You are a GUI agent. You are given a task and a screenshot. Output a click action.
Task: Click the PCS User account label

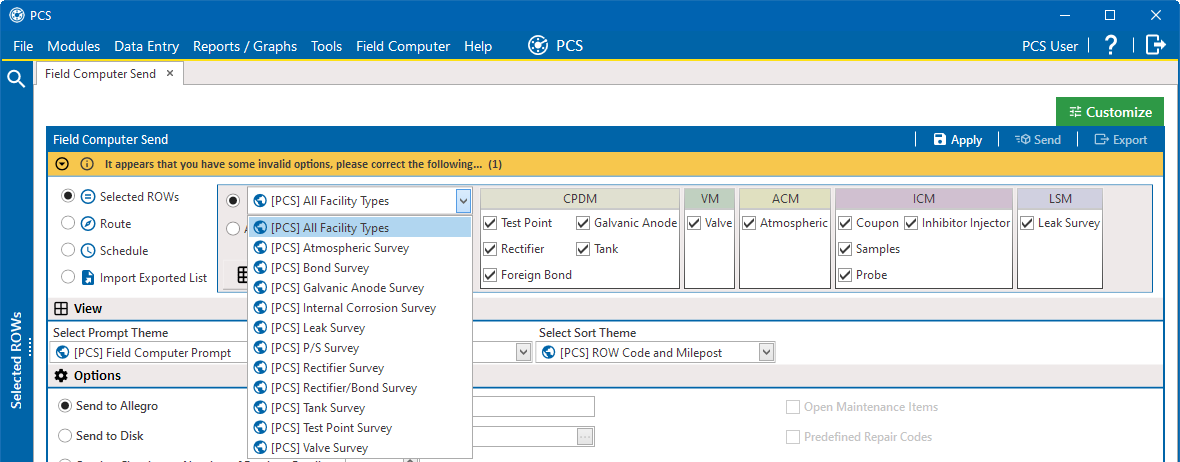pyautogui.click(x=1050, y=46)
